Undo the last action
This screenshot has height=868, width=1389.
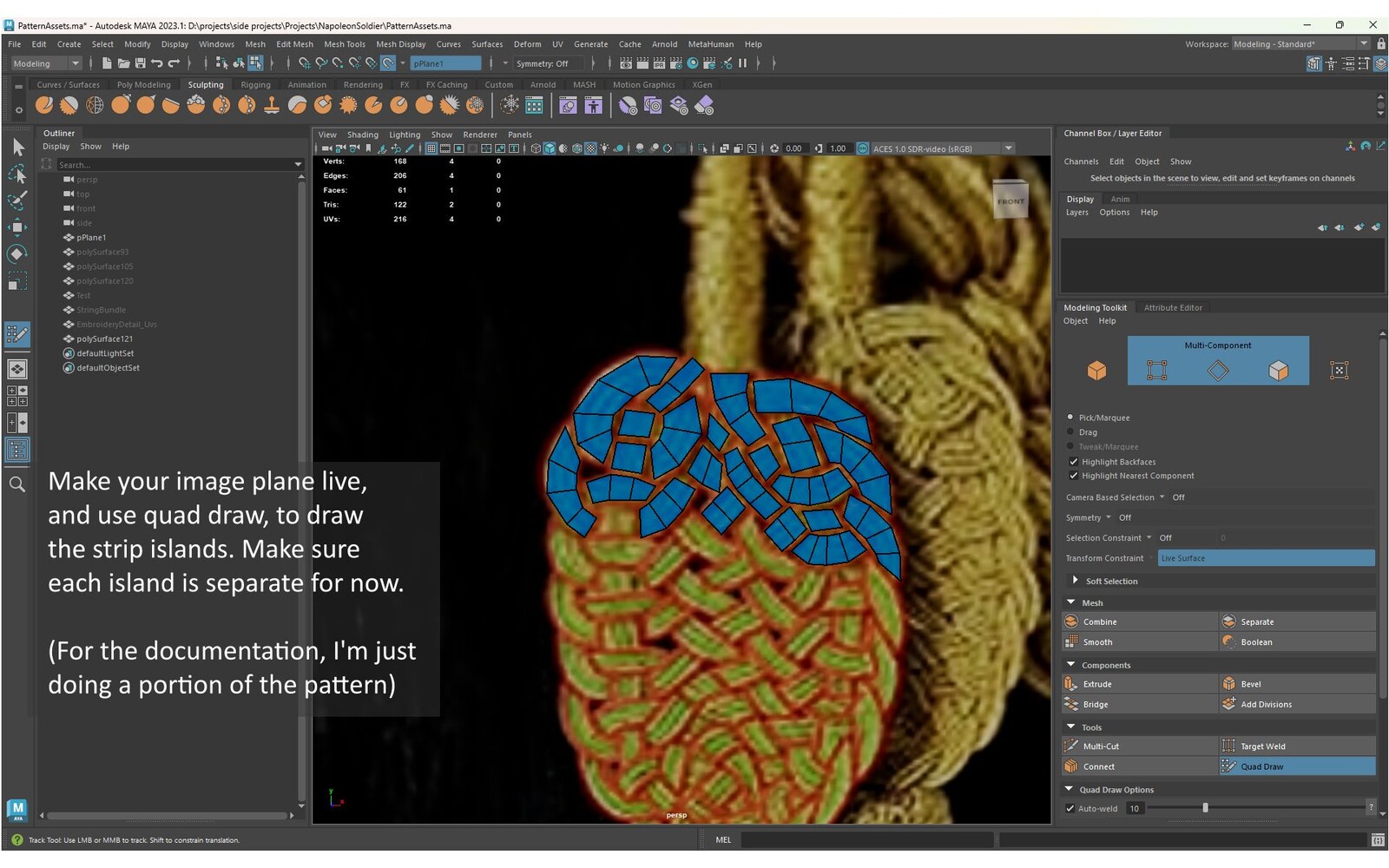pyautogui.click(x=156, y=63)
